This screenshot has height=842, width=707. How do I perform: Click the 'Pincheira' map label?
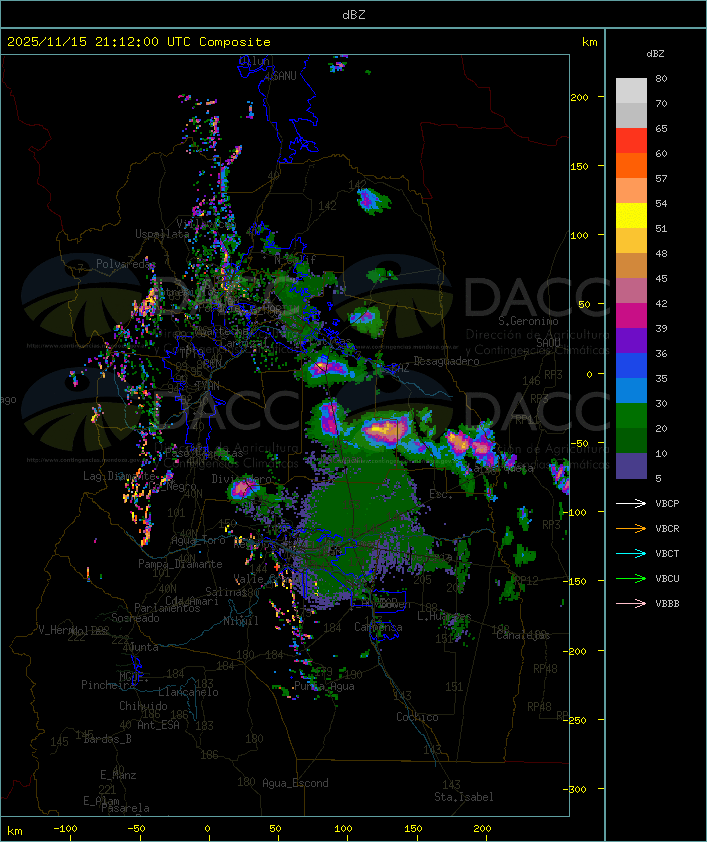pyautogui.click(x=108, y=685)
